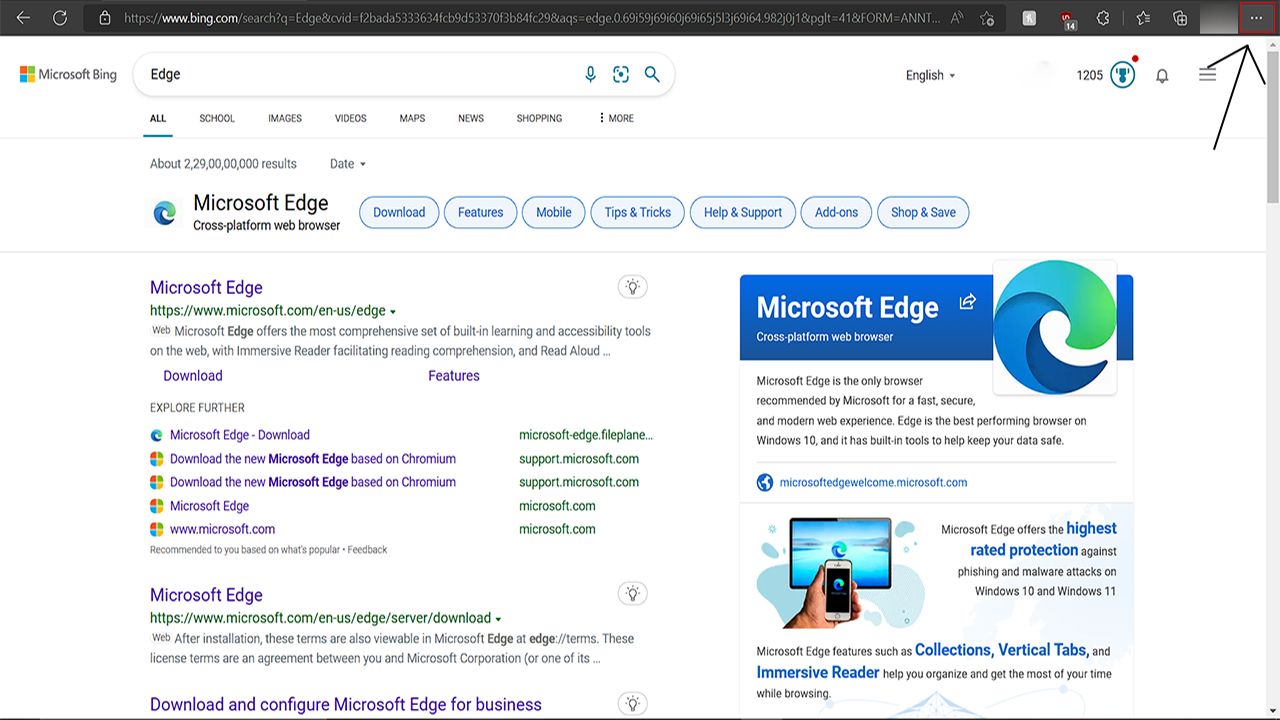Open the Extensions puzzle icon
Image resolution: width=1280 pixels, height=720 pixels.
[1103, 18]
